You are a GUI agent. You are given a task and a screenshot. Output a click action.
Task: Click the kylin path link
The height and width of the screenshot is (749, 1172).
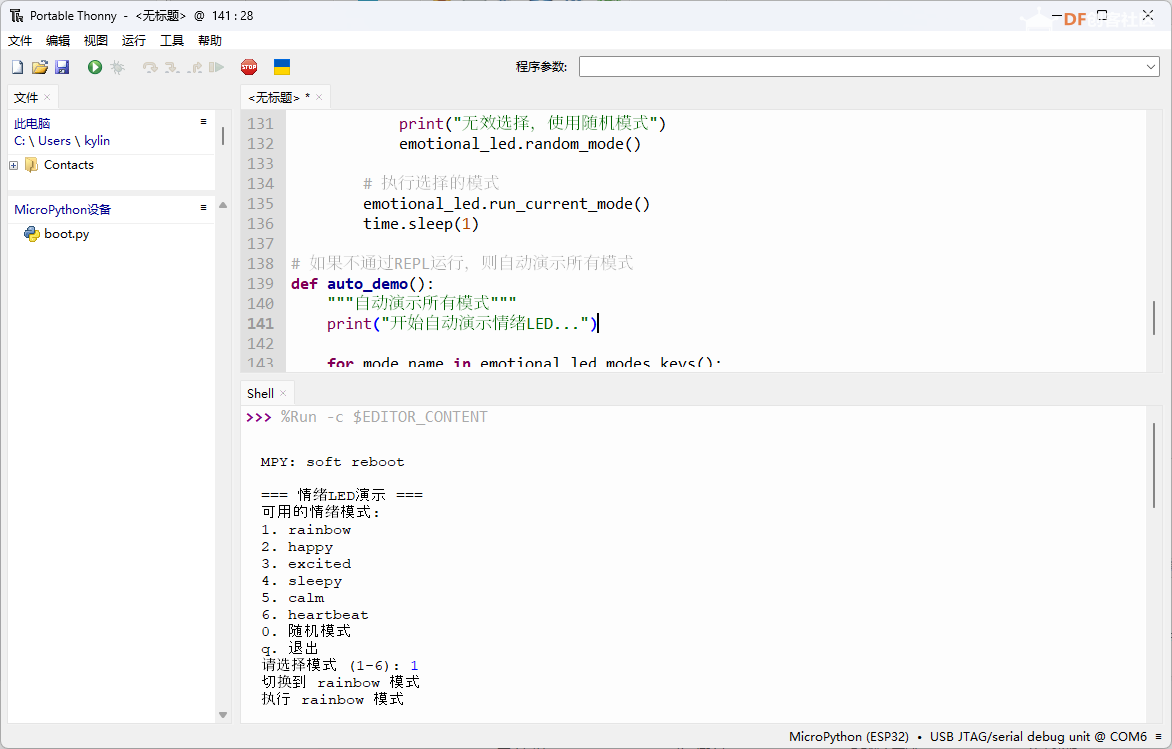97,141
